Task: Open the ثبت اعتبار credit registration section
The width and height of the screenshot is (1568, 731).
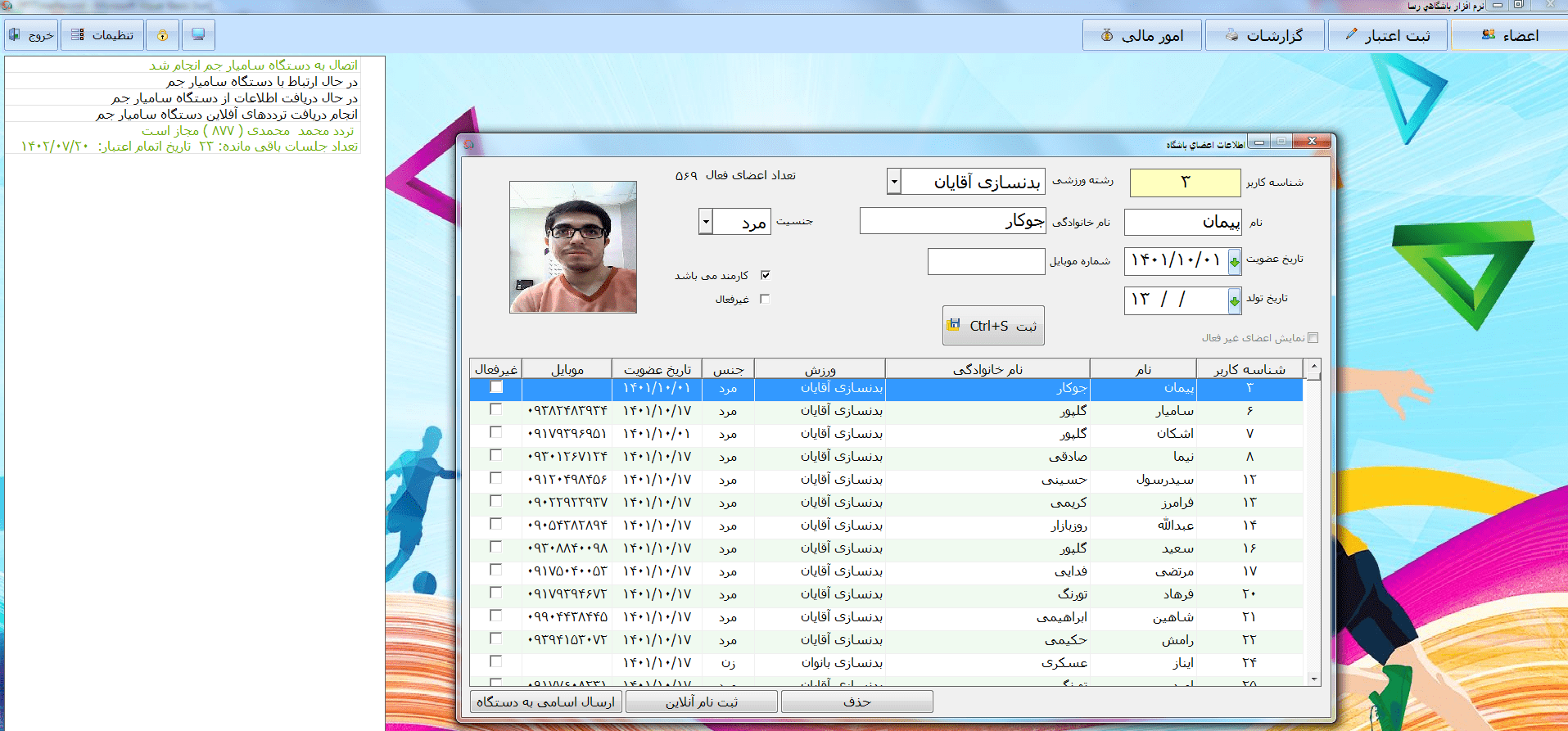Action: point(1388,35)
